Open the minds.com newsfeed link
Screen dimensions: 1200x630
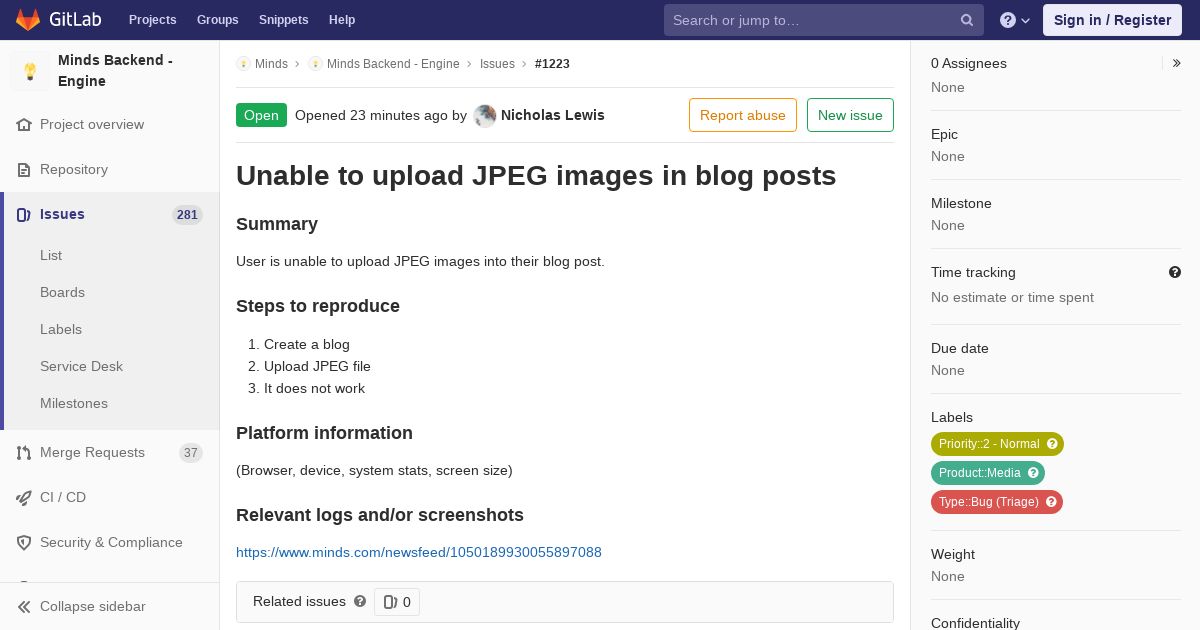point(419,552)
